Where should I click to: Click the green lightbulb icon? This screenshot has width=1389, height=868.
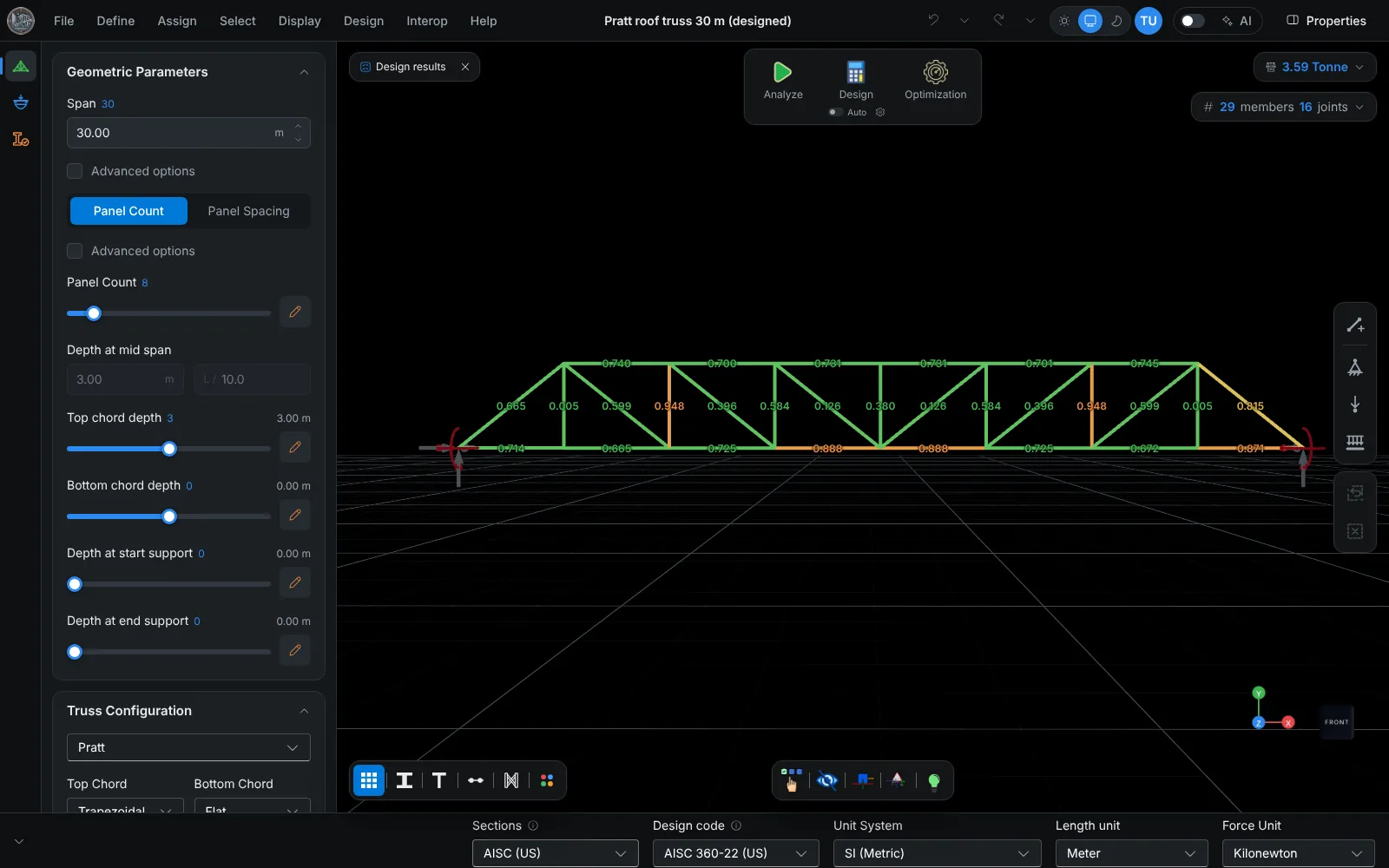(934, 780)
